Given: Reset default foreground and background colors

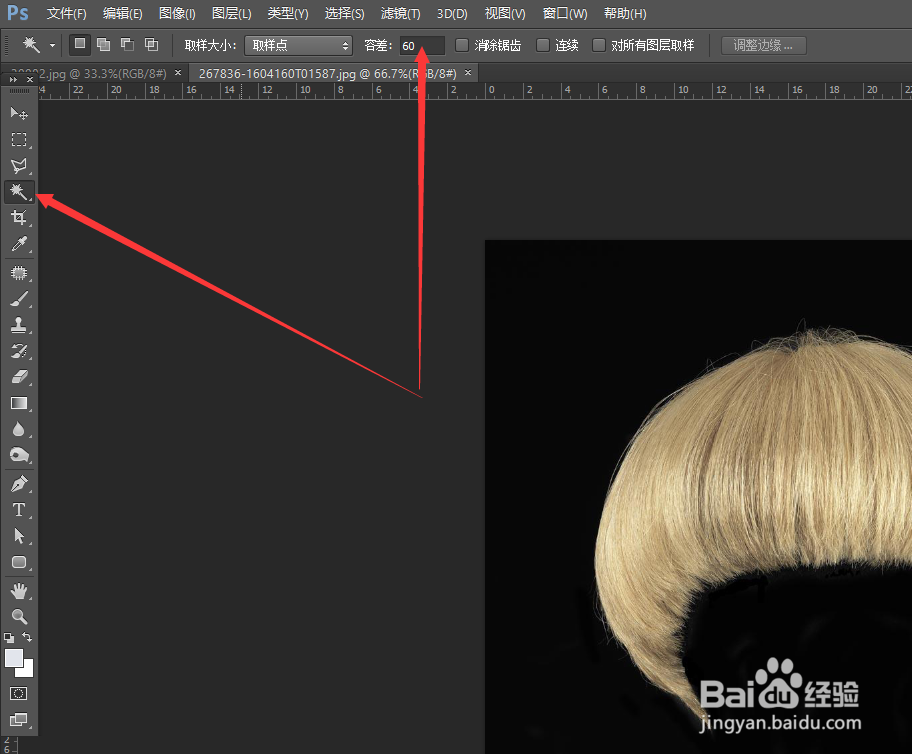Looking at the screenshot, I should coord(9,638).
